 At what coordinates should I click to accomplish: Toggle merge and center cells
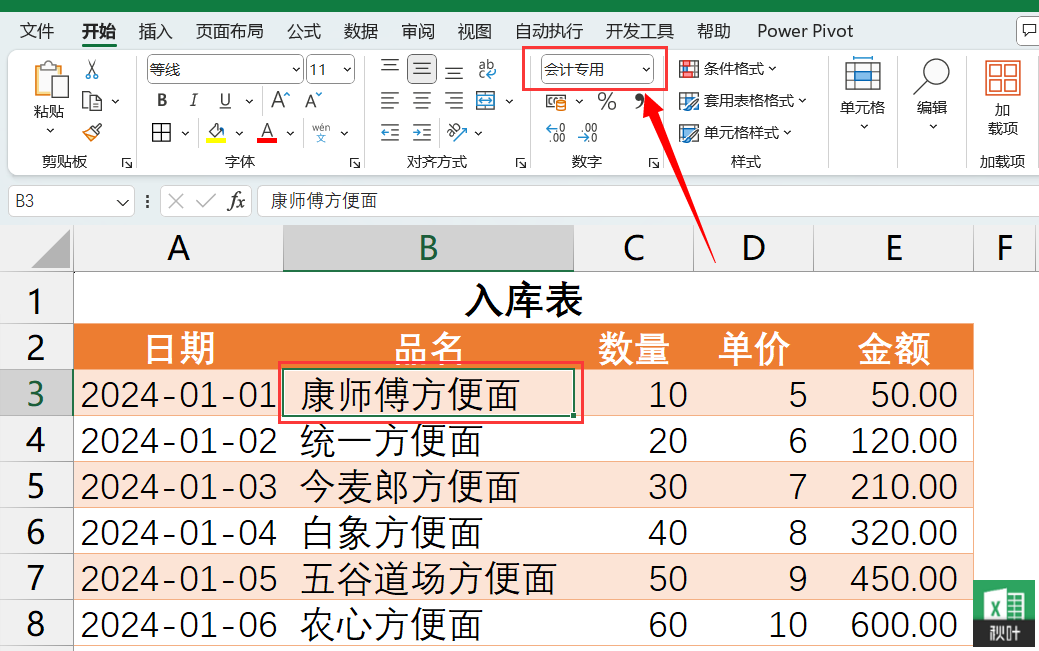point(485,100)
